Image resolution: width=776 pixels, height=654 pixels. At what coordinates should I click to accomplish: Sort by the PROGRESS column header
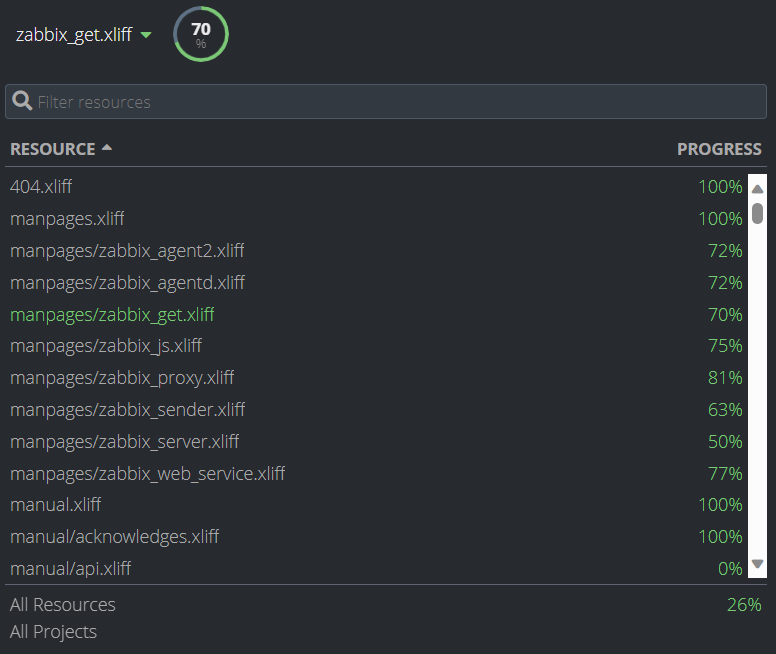click(x=719, y=149)
